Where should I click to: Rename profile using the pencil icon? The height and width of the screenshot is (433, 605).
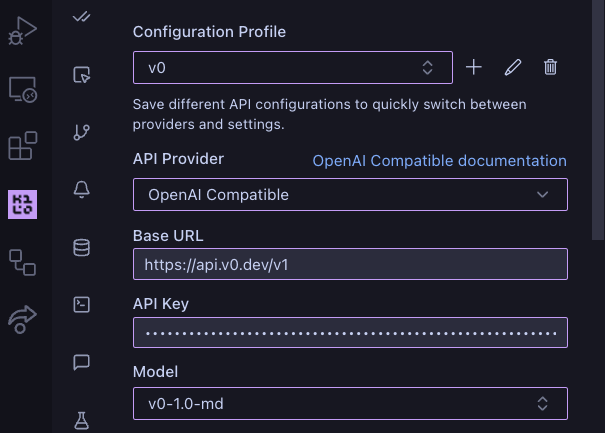[512, 67]
